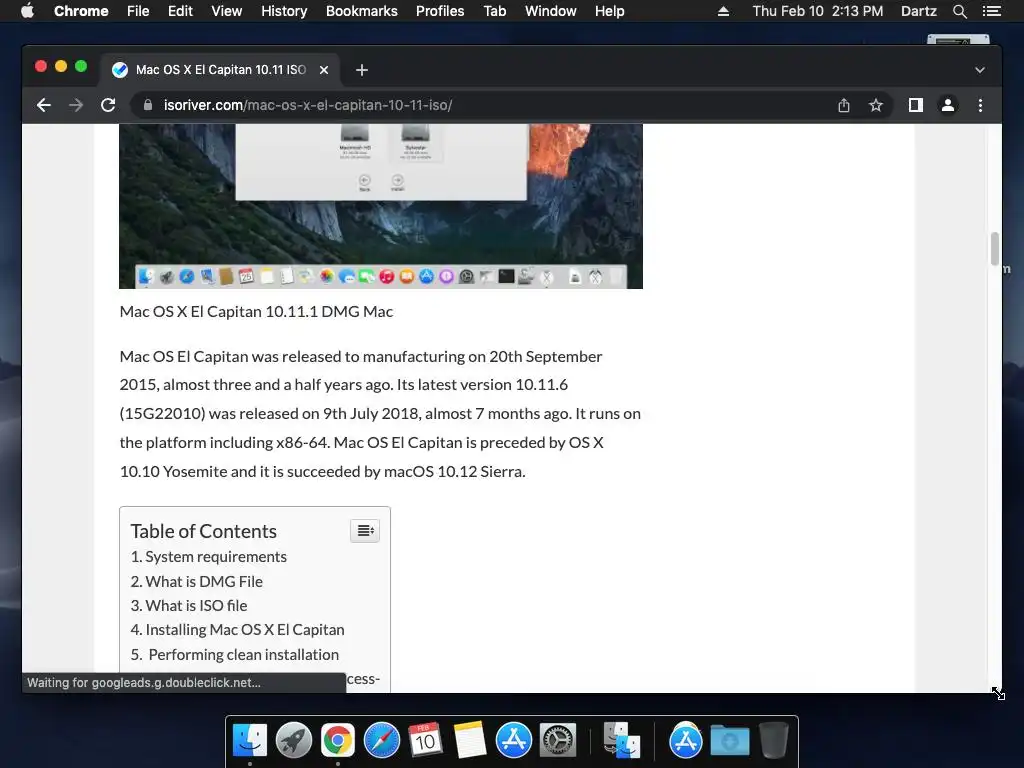Viewport: 1024px width, 768px height.
Task: Bookmark this tab with star icon
Action: pos(876,105)
